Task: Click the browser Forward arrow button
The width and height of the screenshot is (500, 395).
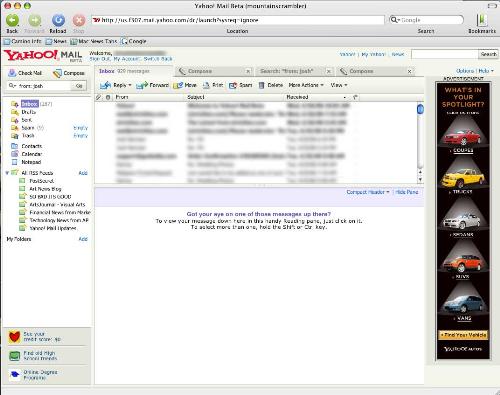Action: pyautogui.click(x=35, y=20)
